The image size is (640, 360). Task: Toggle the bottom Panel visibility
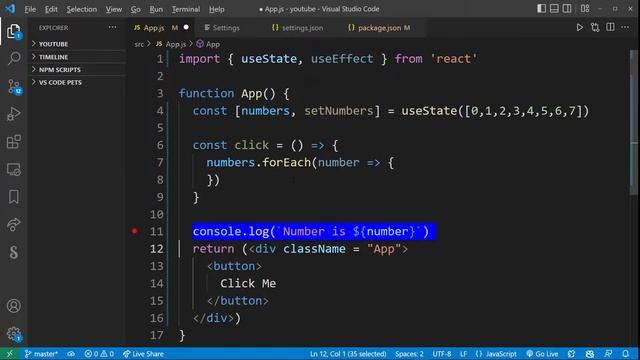click(554, 9)
